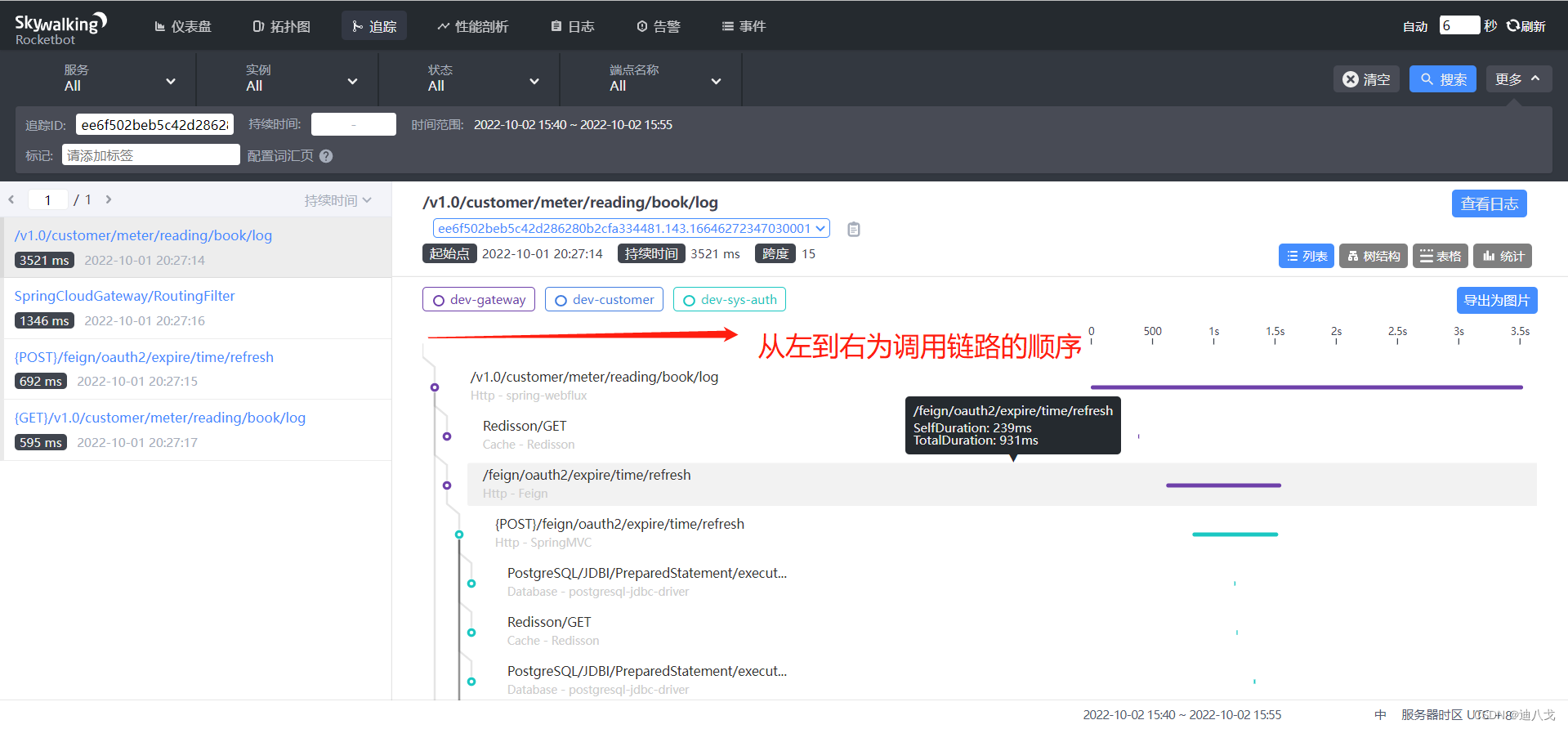Switch to the 拓扑图 topology tab

pos(282,26)
